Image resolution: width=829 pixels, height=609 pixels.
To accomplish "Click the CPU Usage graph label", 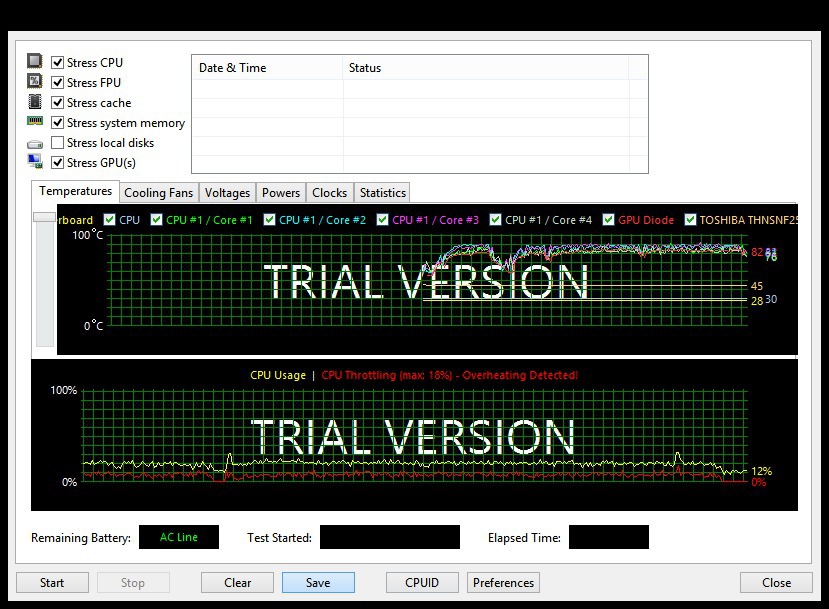I will (x=278, y=375).
